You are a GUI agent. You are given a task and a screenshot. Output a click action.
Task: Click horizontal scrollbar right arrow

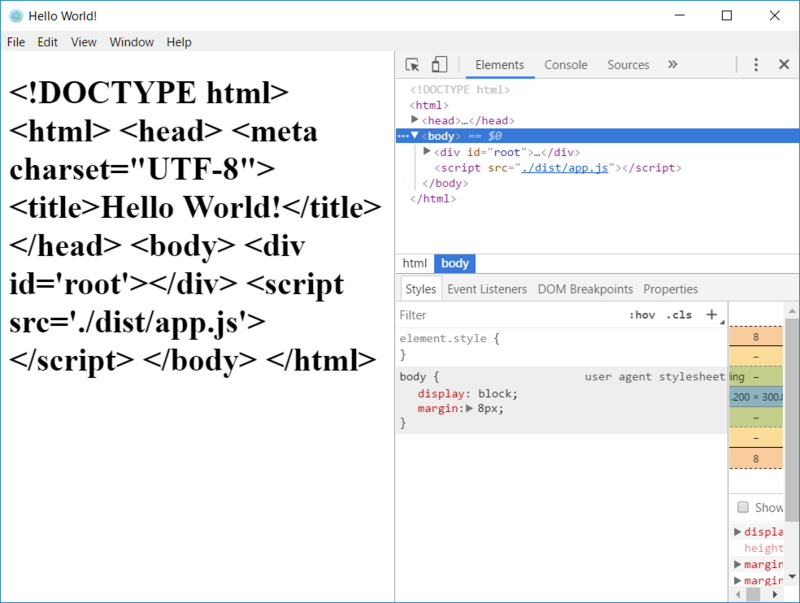pos(775,594)
